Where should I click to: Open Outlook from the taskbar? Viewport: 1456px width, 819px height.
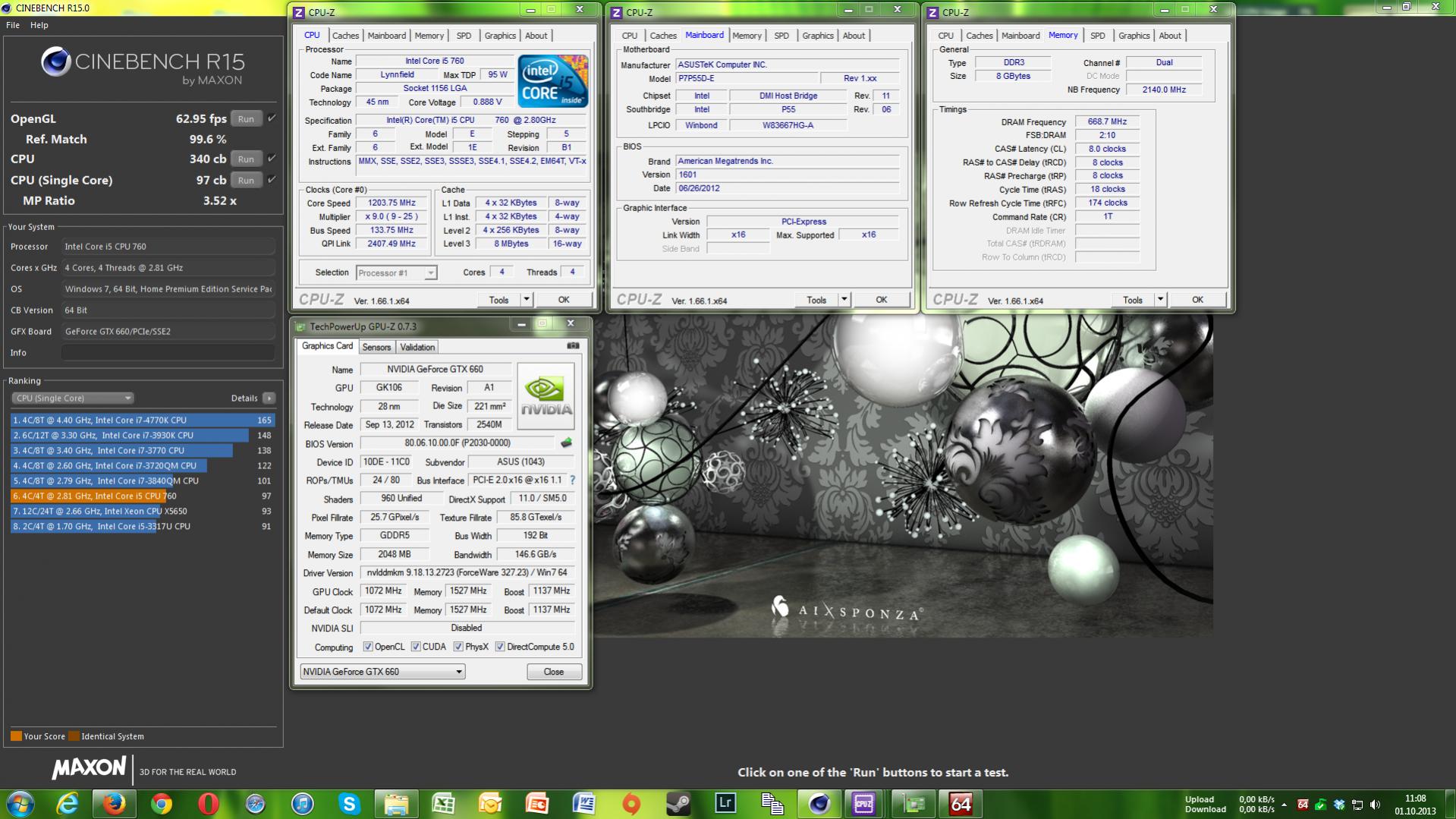(x=491, y=804)
